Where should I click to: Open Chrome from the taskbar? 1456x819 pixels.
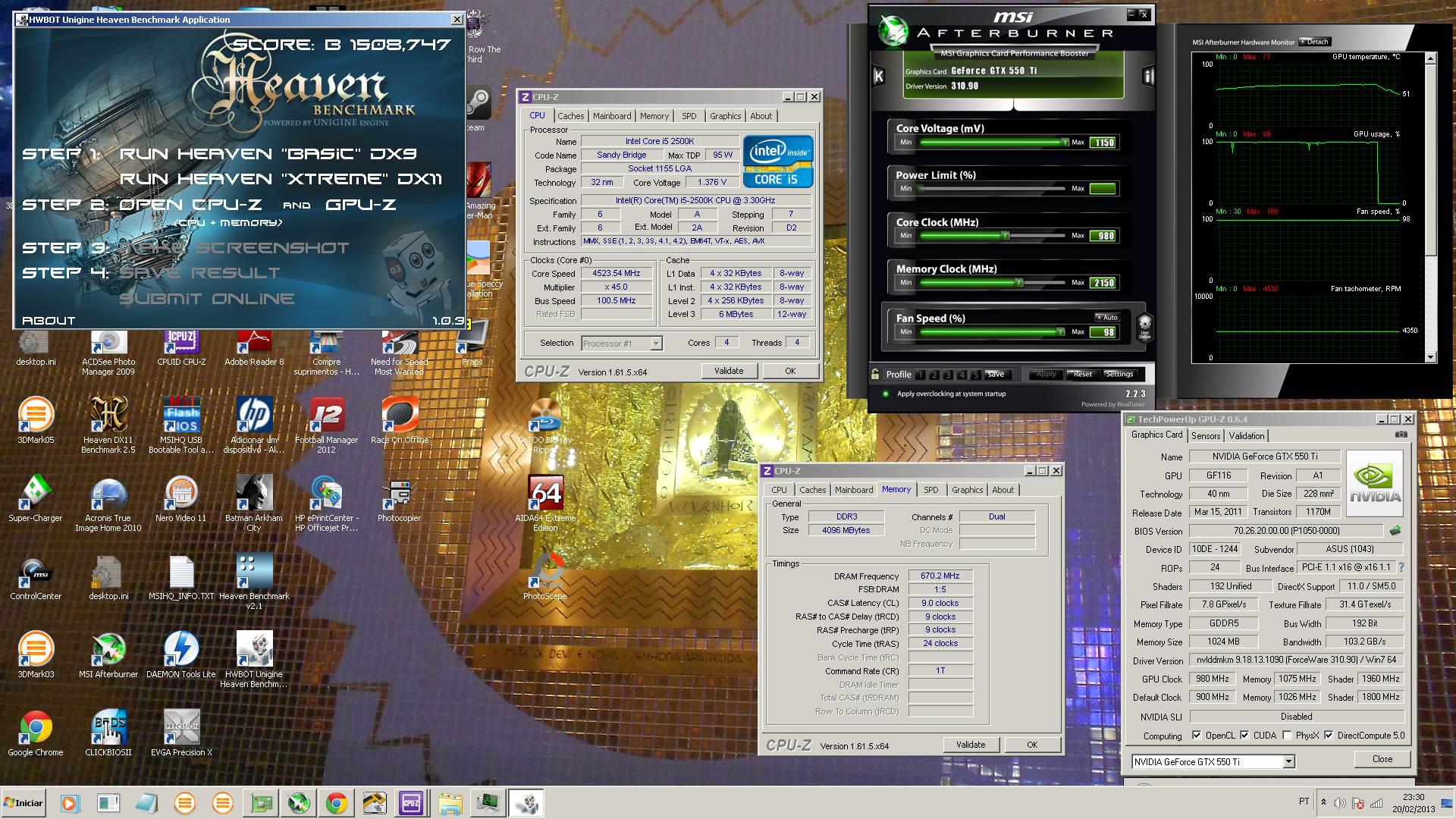coord(337,803)
